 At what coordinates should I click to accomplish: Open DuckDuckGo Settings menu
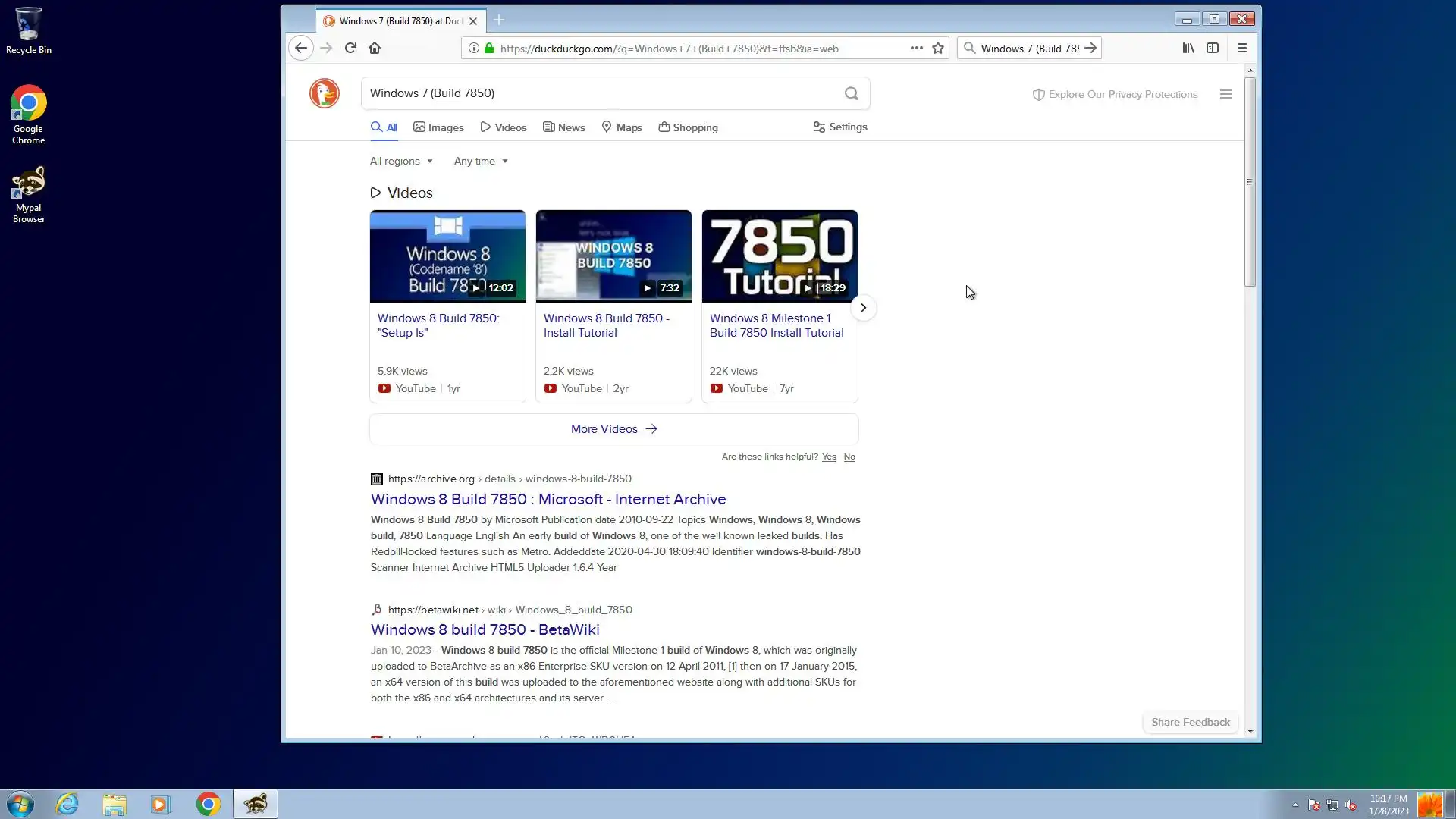840,127
